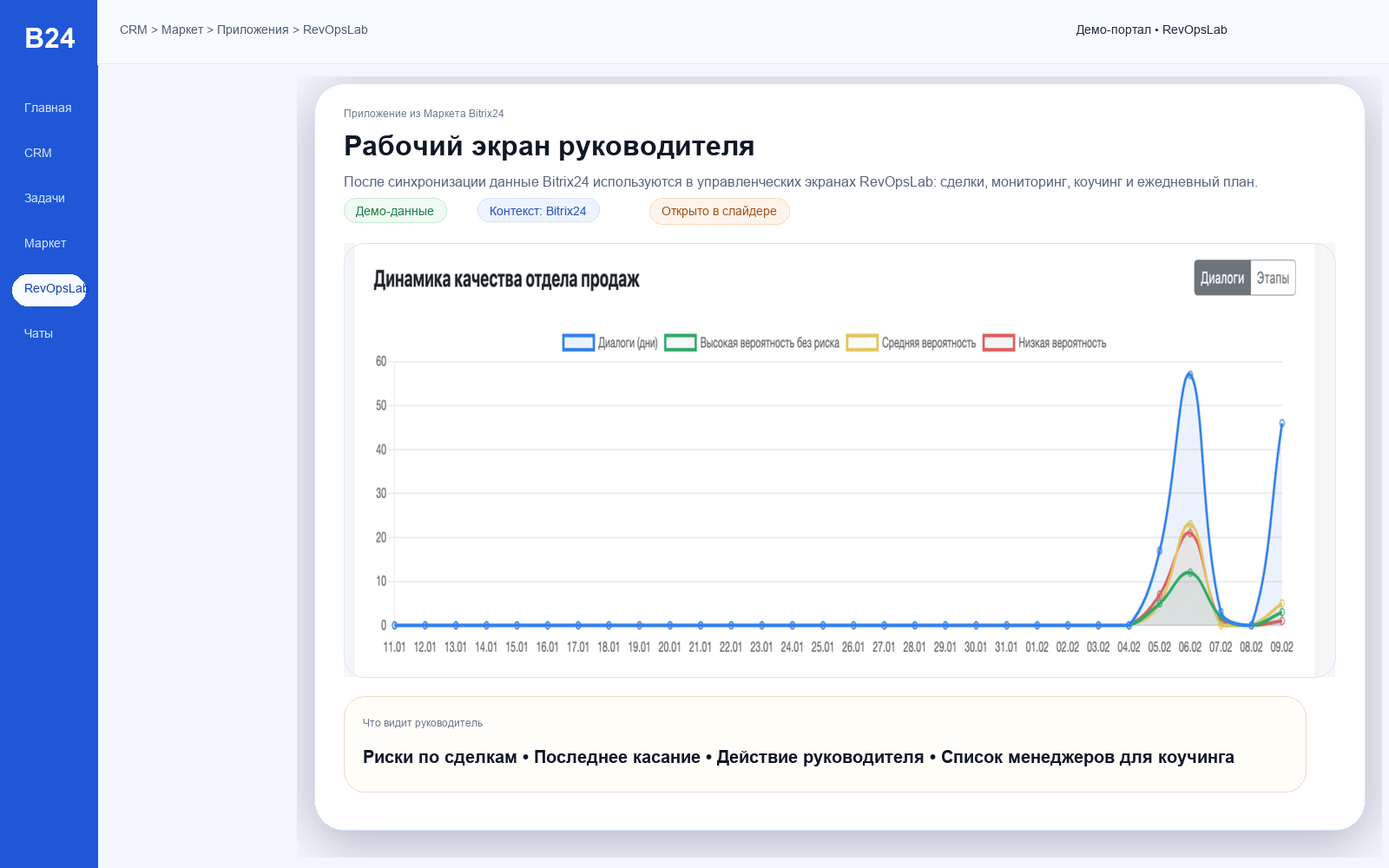
Task: Click the chart title Динамика качества отдела продаж
Action: point(507,279)
